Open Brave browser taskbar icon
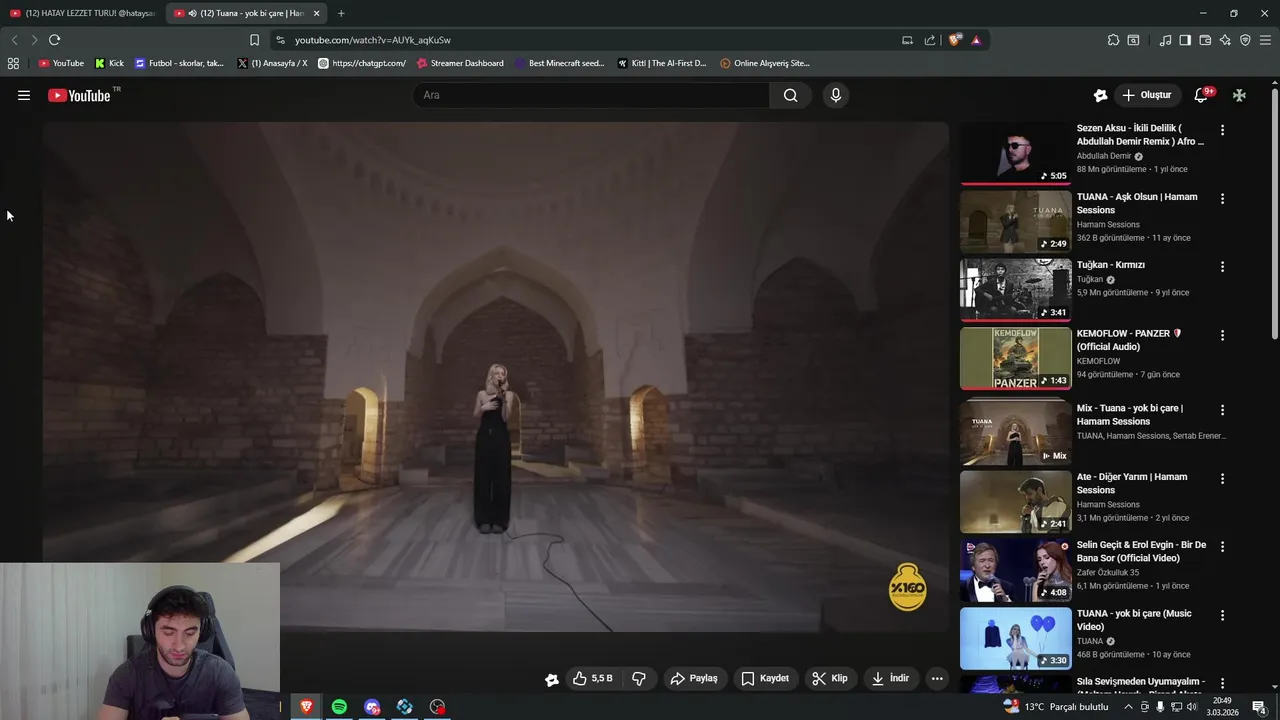 pyautogui.click(x=306, y=707)
